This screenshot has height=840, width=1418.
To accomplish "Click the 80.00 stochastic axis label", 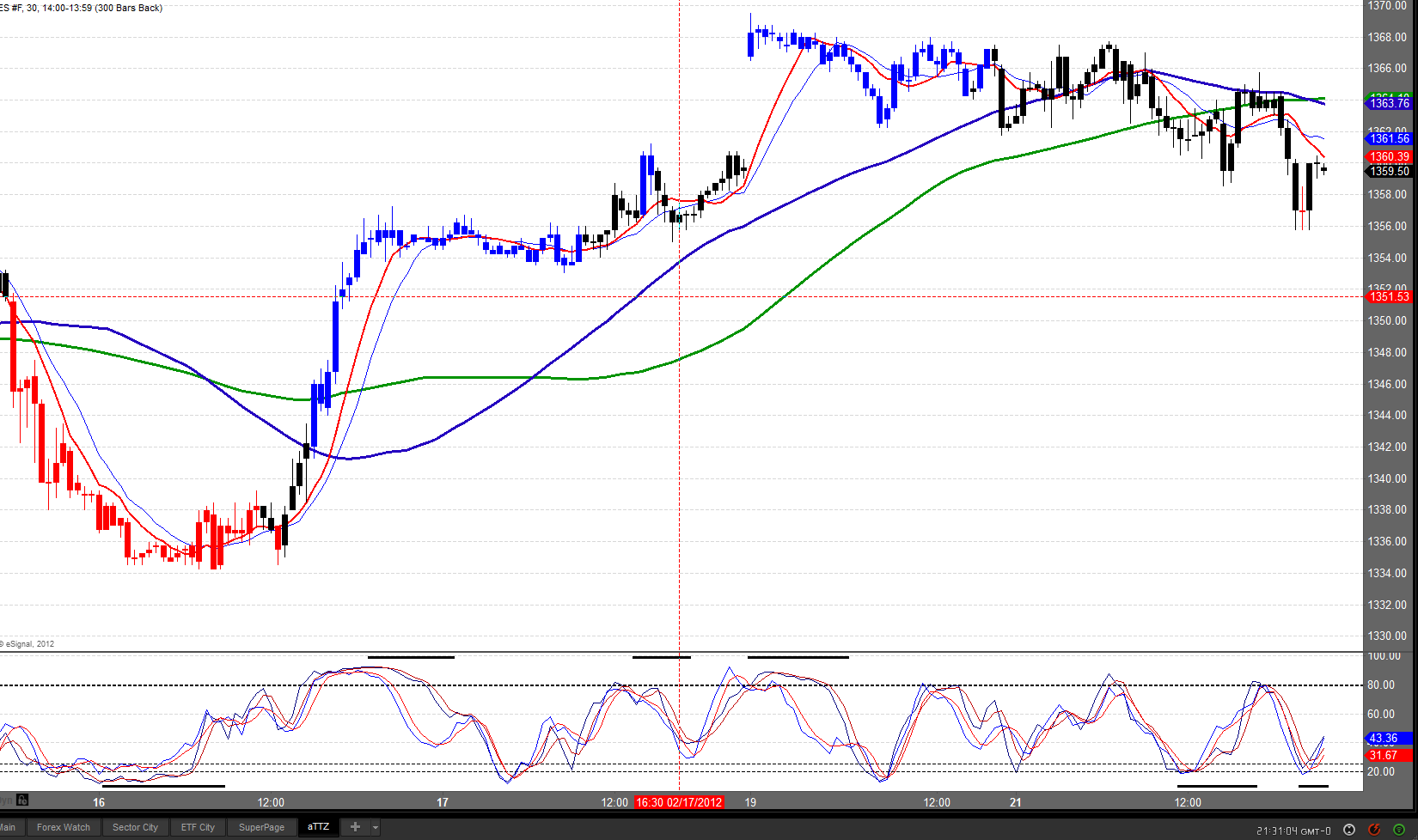I will tap(1381, 685).
